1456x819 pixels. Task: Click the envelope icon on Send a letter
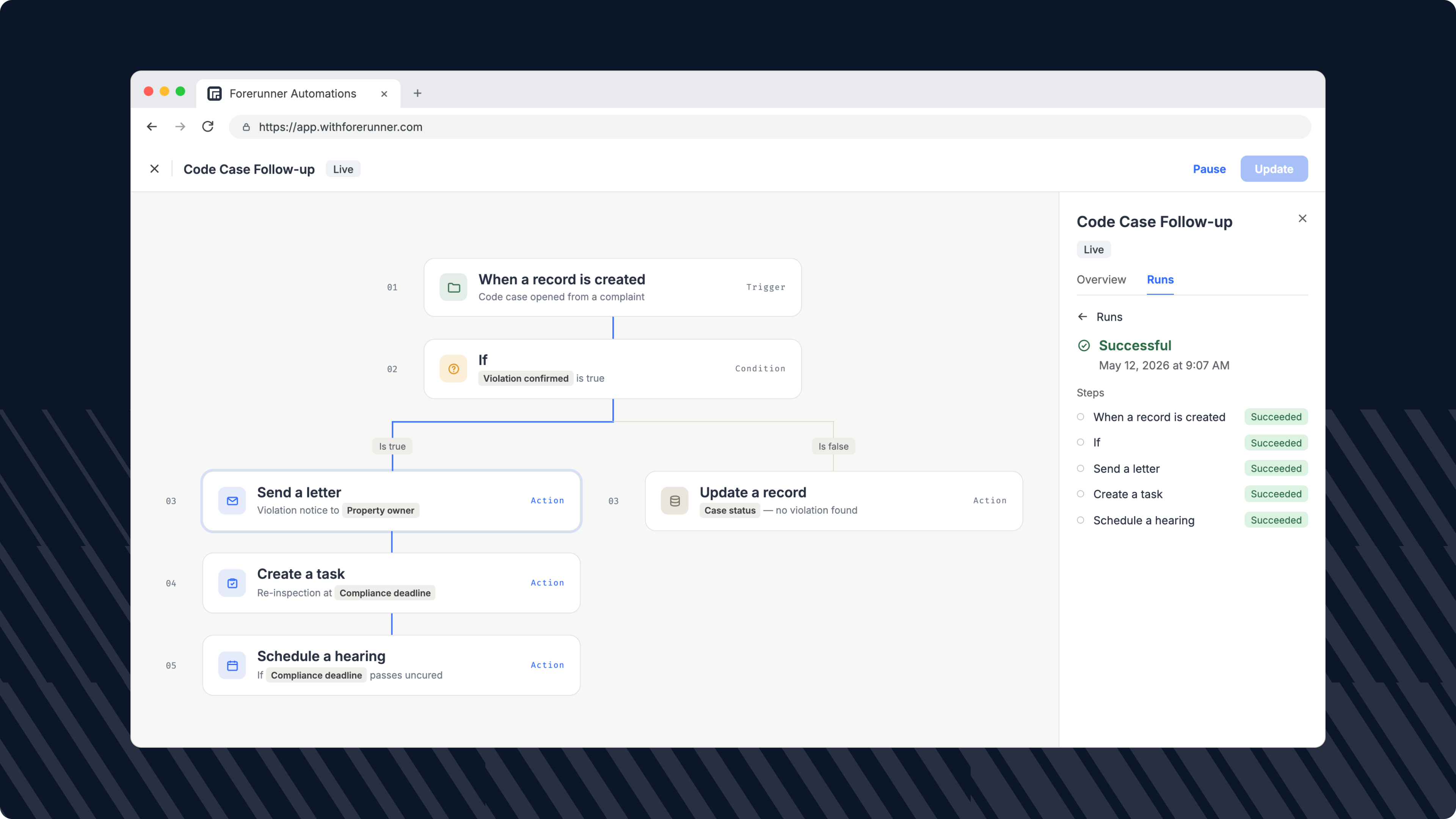[232, 501]
